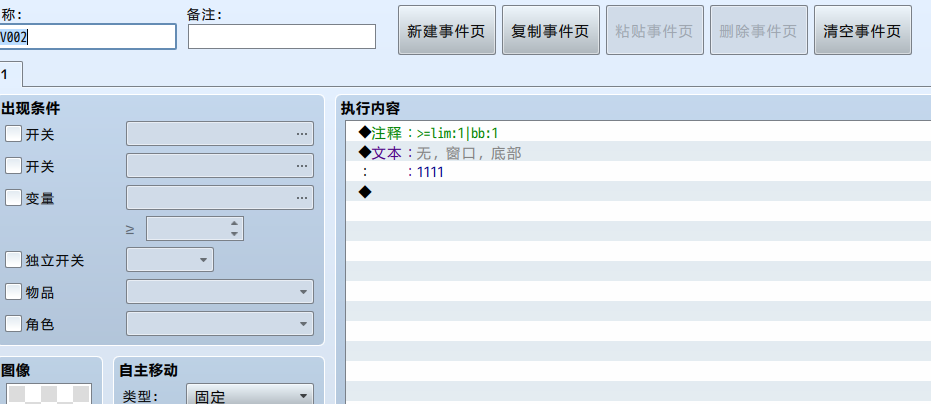Select the text line 1111
The height and width of the screenshot is (404, 931).
(x=638, y=172)
